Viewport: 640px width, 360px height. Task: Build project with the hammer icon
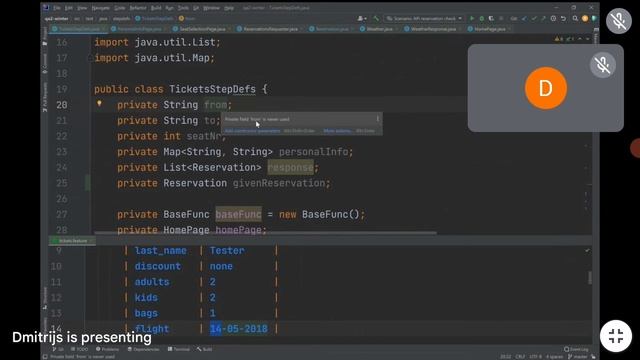[376, 18]
